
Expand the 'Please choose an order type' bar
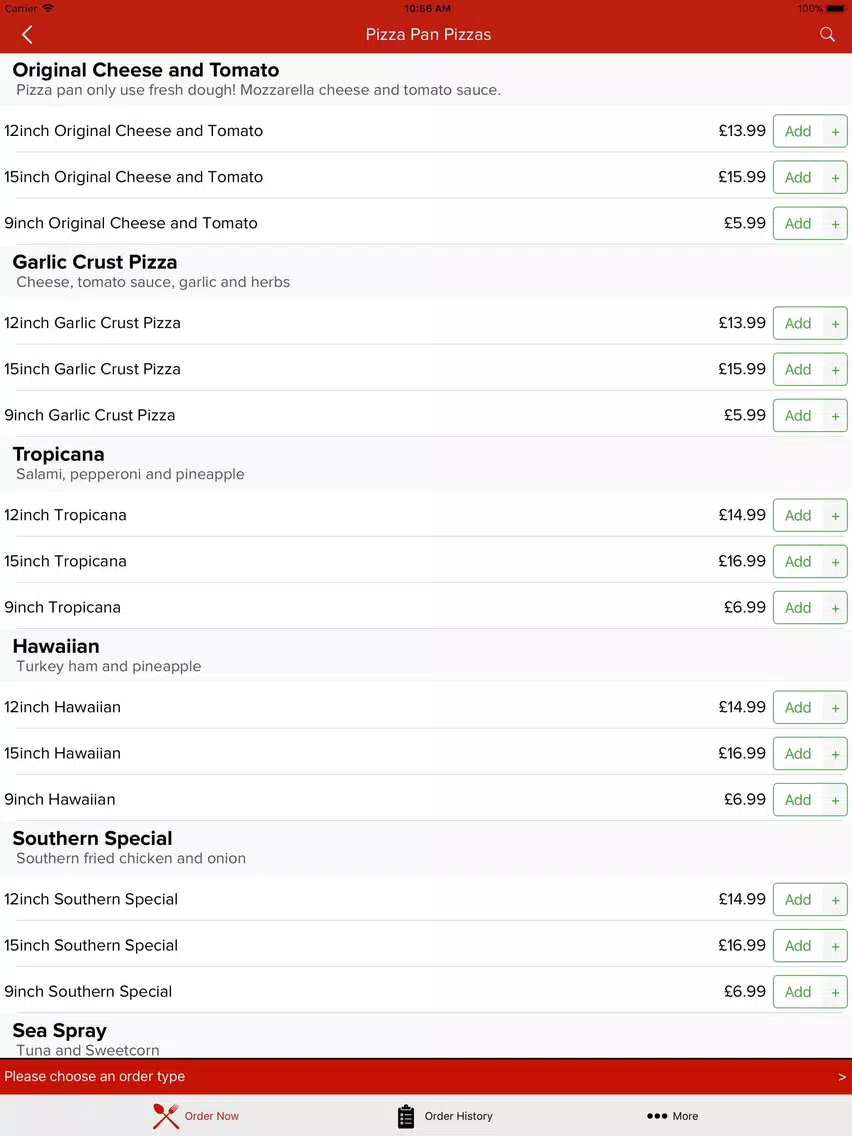pos(426,1077)
